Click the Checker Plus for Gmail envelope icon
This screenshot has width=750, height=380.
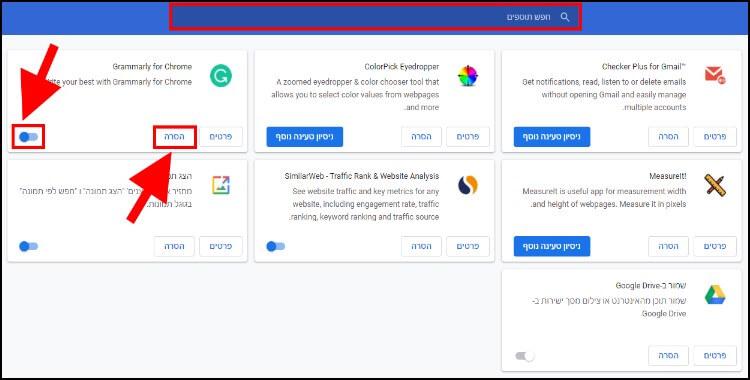pyautogui.click(x=715, y=75)
